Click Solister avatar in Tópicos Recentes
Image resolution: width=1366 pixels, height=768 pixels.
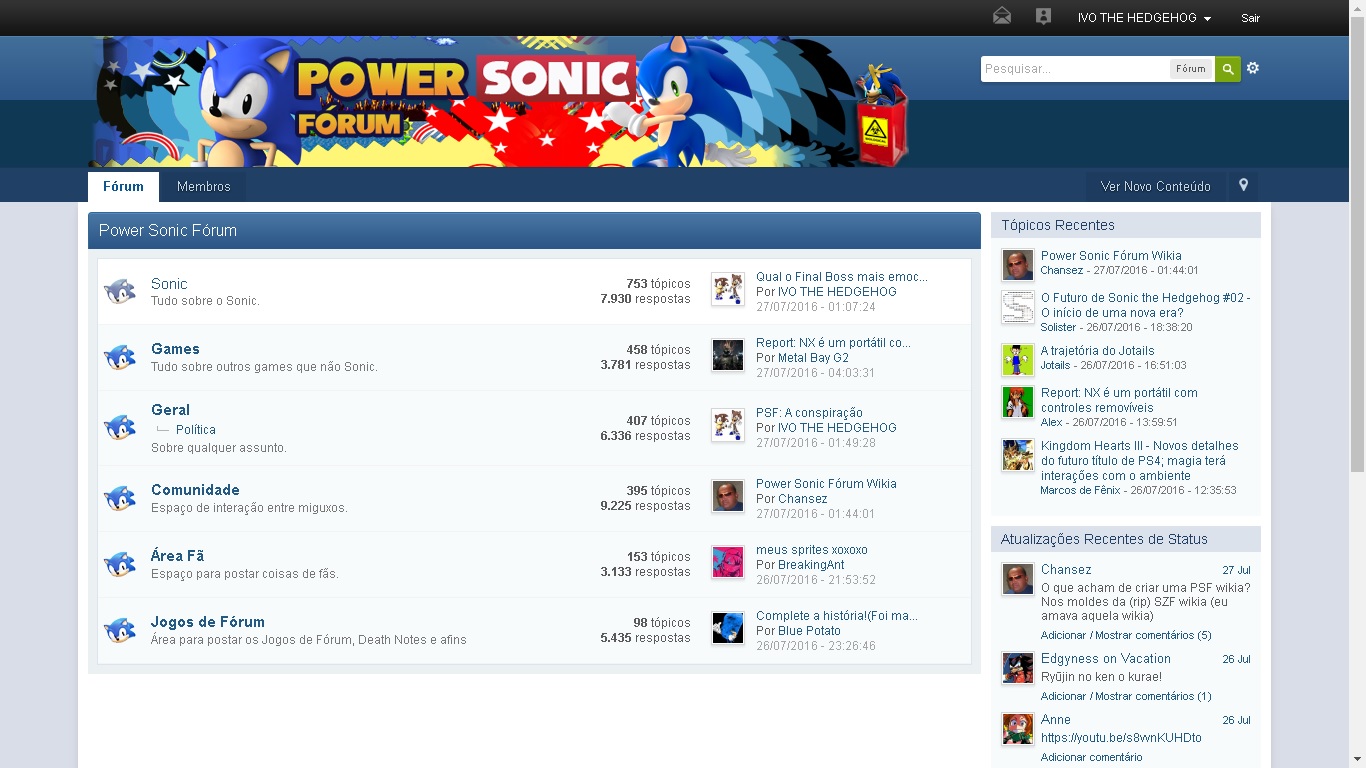(x=1018, y=307)
